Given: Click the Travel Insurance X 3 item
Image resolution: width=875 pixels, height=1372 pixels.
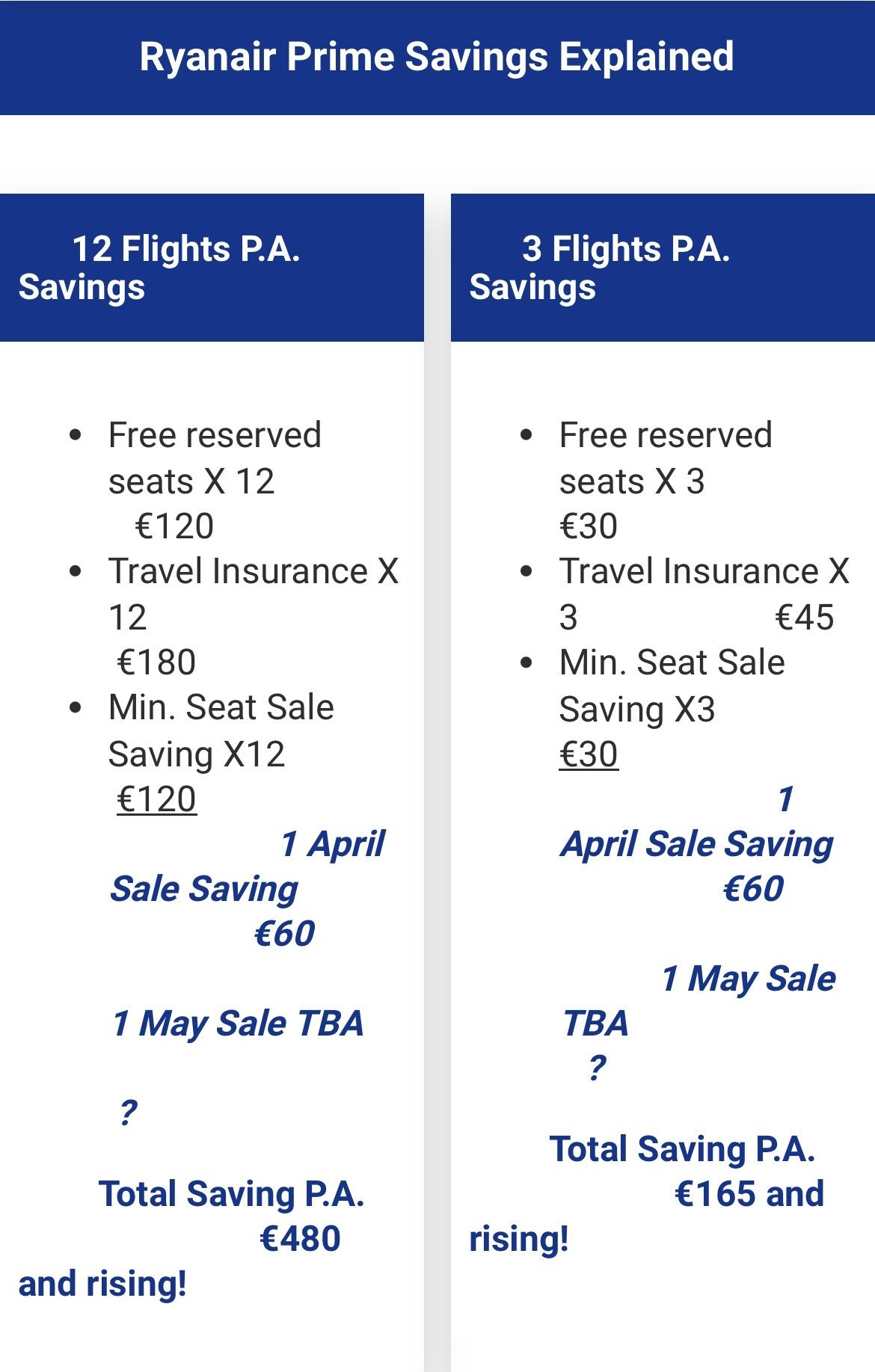Looking at the screenshot, I should 703,572.
